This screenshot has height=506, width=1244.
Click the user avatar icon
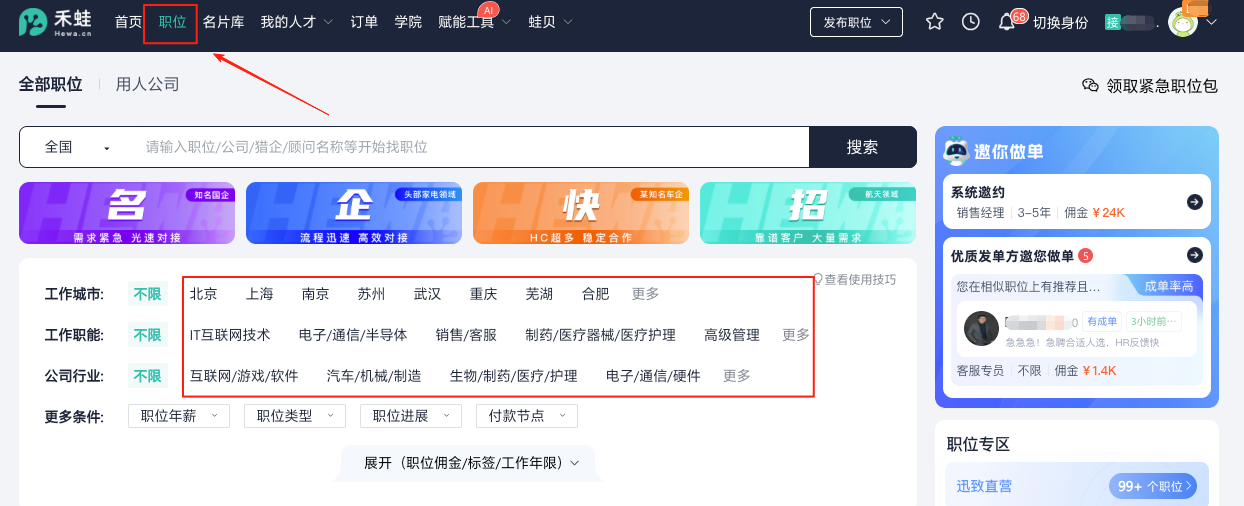tap(1183, 22)
